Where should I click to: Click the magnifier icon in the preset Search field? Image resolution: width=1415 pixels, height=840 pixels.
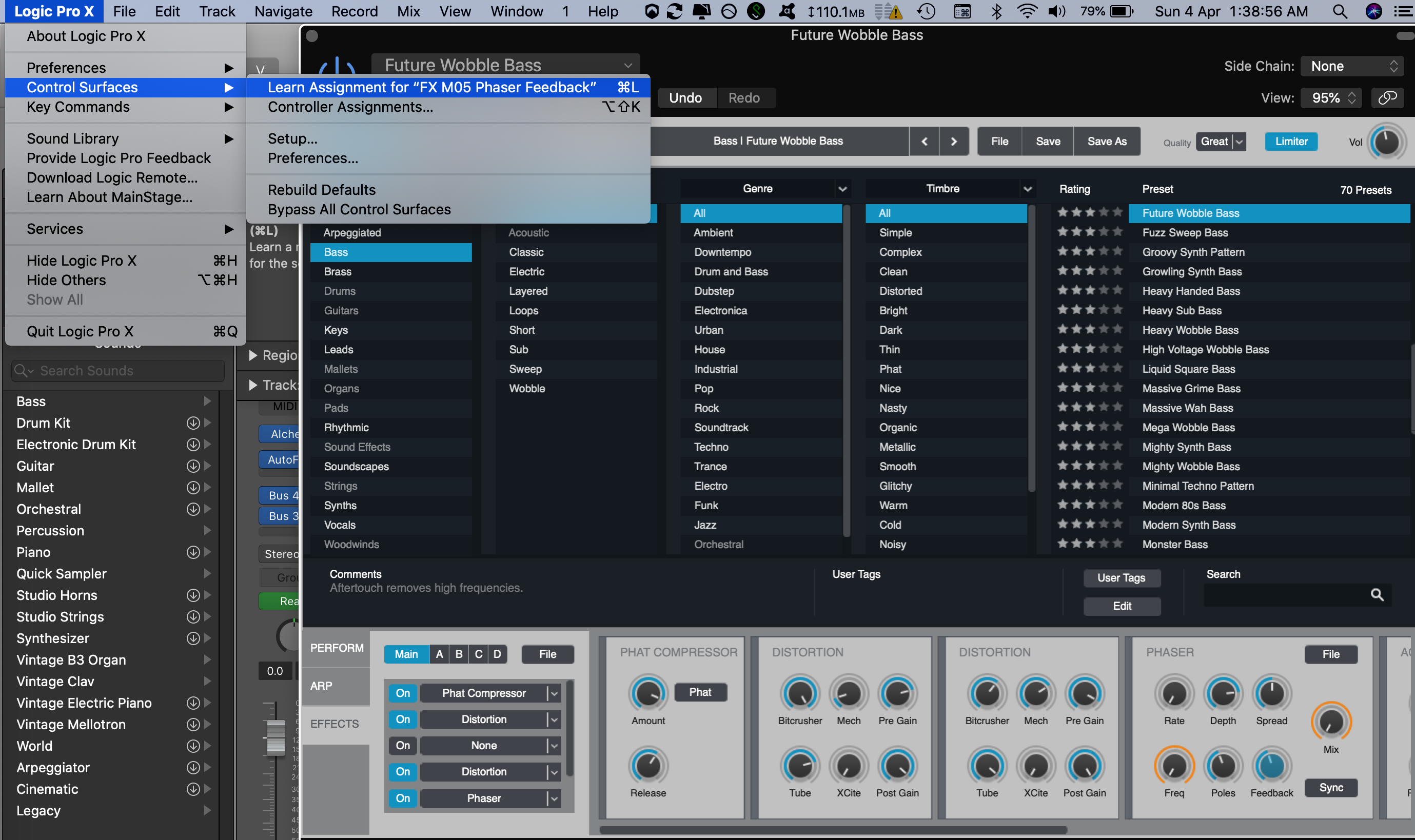(1377, 595)
